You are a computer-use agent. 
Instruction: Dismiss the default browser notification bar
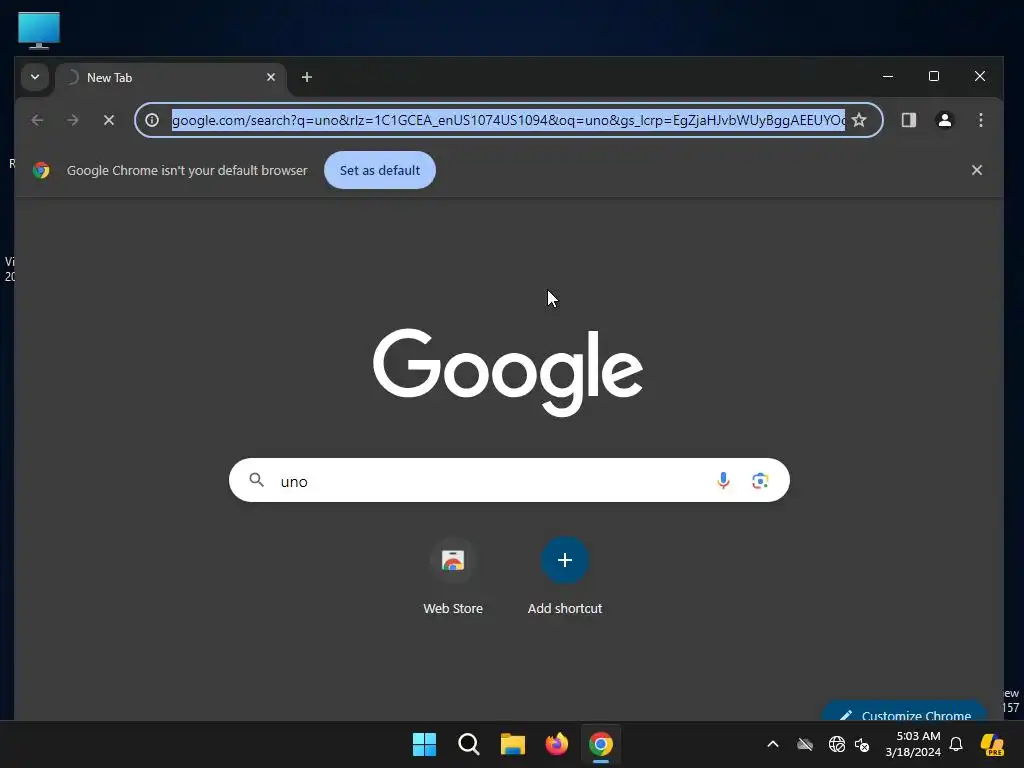(976, 170)
